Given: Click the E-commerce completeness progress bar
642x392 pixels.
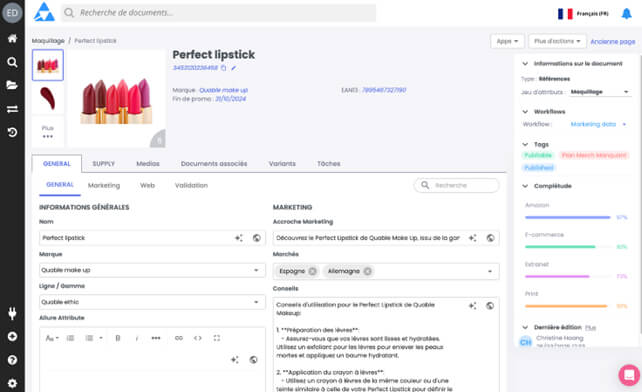Looking at the screenshot, I should [x=567, y=247].
